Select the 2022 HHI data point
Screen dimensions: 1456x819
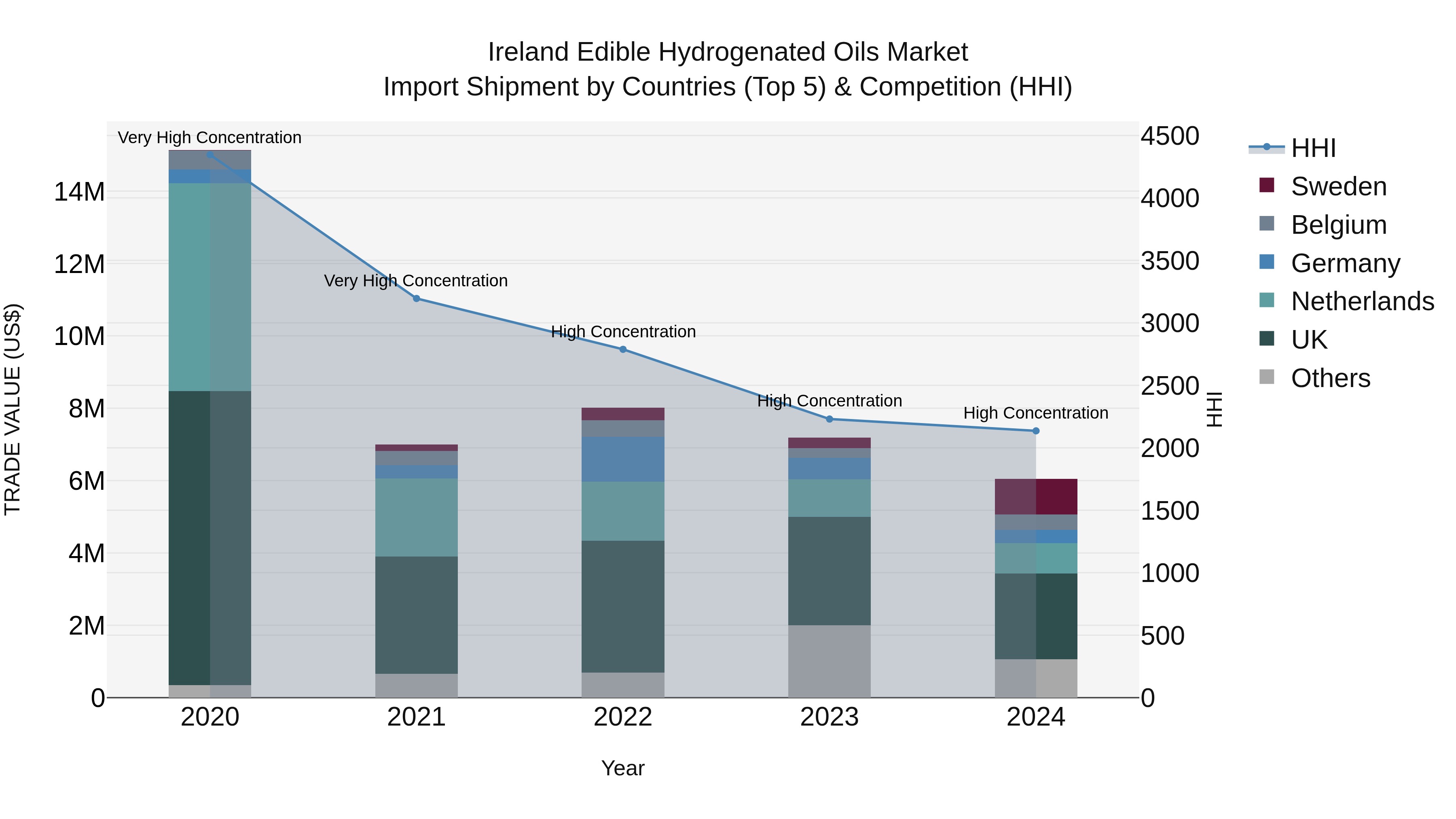click(623, 349)
